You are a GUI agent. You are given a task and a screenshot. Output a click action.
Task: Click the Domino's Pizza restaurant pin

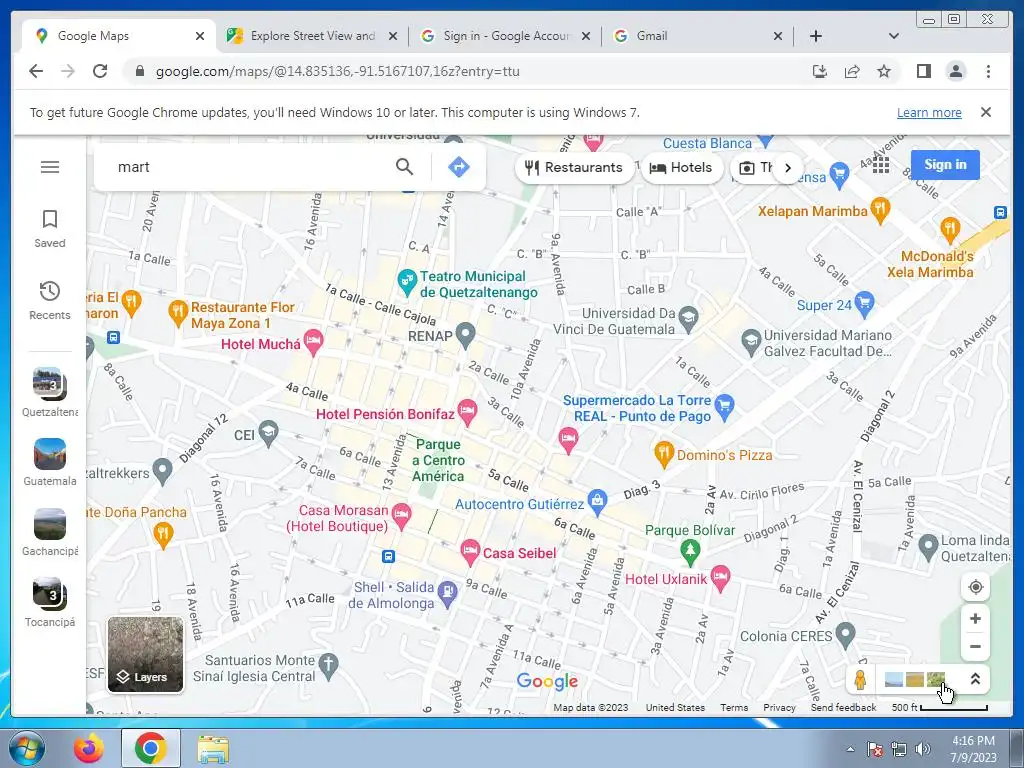[x=664, y=454]
